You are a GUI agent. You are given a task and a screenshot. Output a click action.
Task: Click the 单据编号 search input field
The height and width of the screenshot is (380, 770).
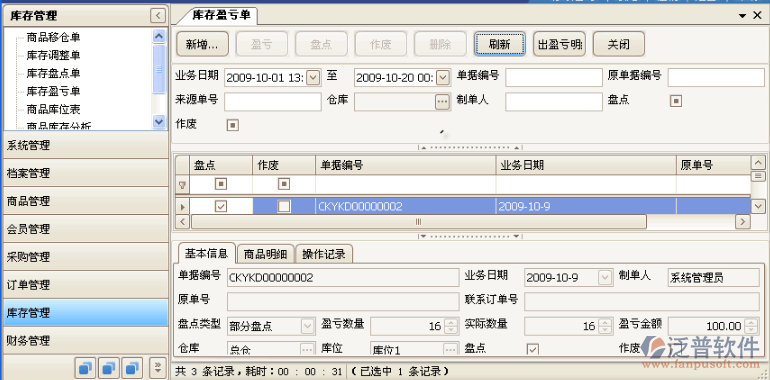[x=554, y=77]
